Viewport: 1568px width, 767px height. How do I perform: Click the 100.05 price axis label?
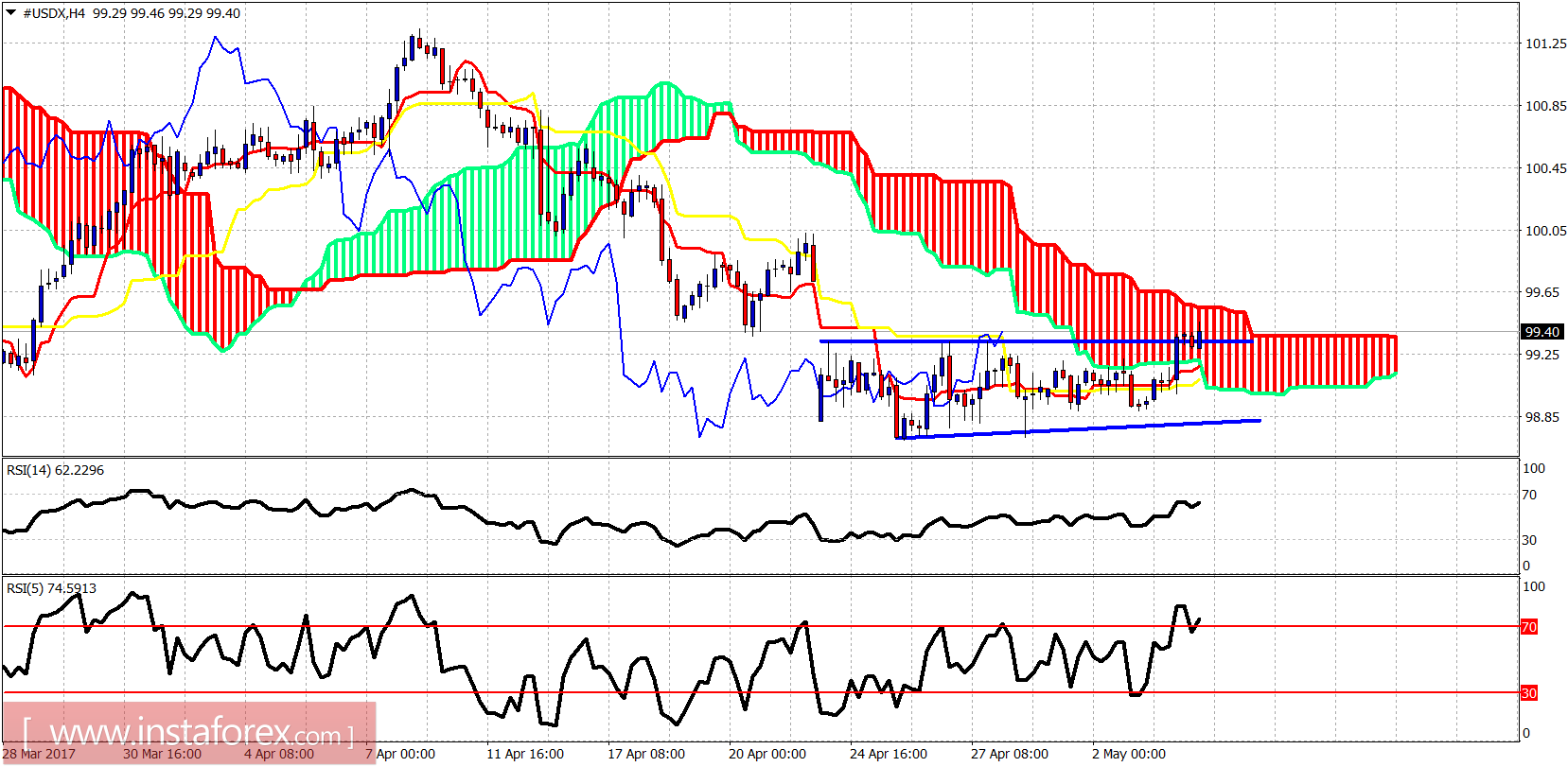click(x=1545, y=231)
